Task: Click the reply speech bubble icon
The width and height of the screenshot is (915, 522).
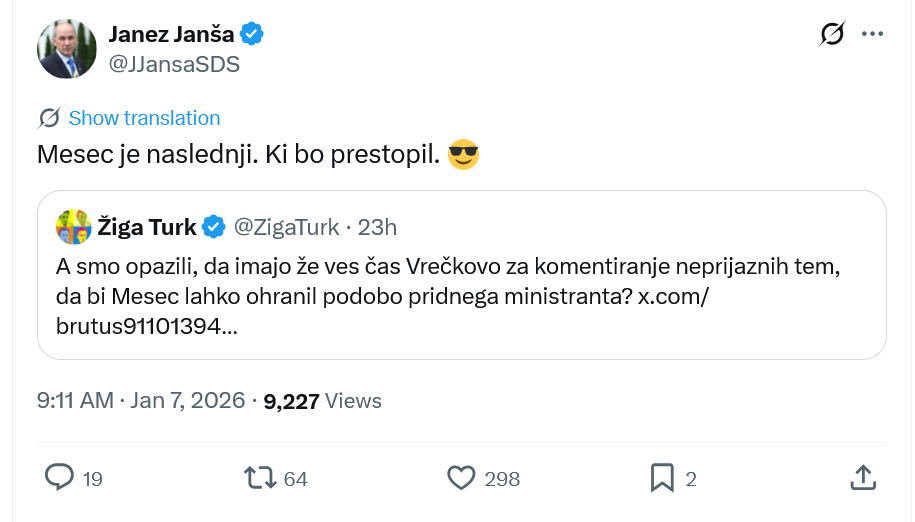Action: (60, 478)
